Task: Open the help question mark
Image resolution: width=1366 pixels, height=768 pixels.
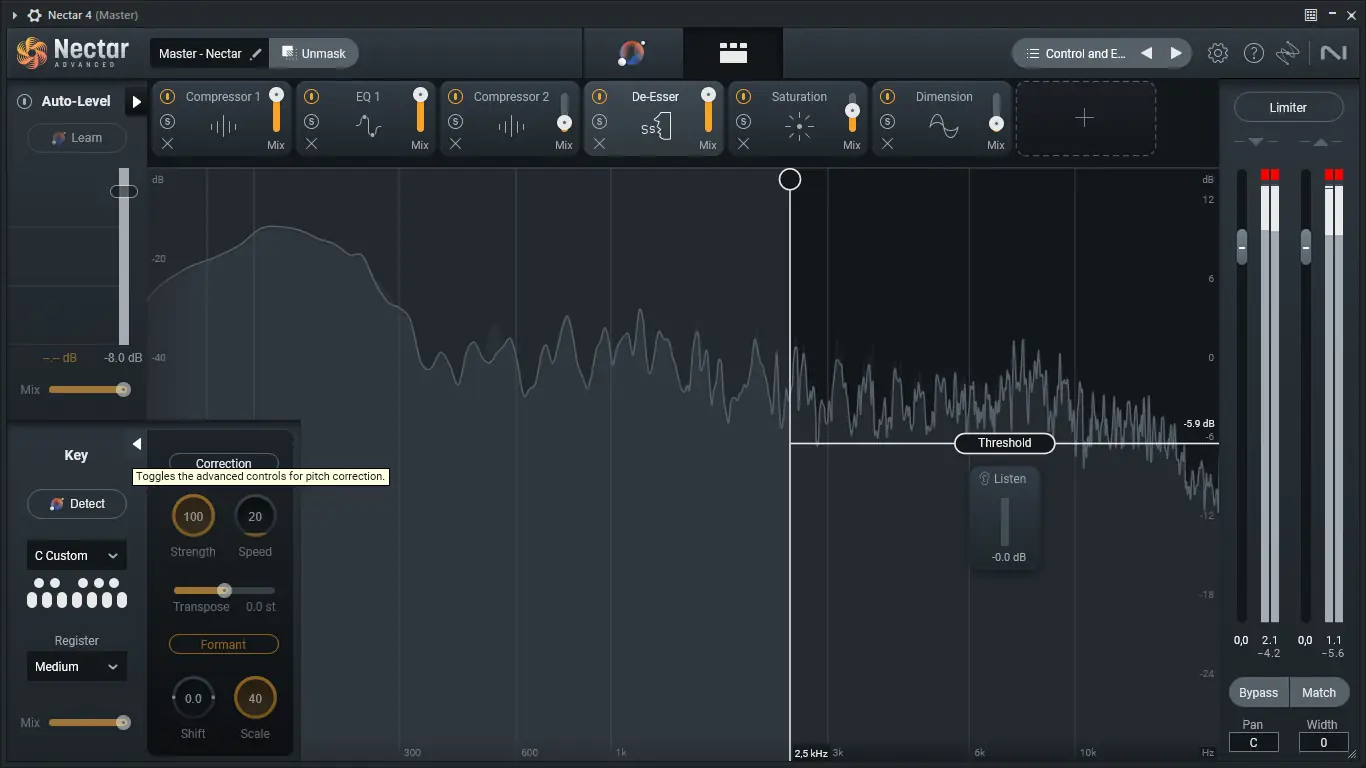Action: click(1253, 54)
